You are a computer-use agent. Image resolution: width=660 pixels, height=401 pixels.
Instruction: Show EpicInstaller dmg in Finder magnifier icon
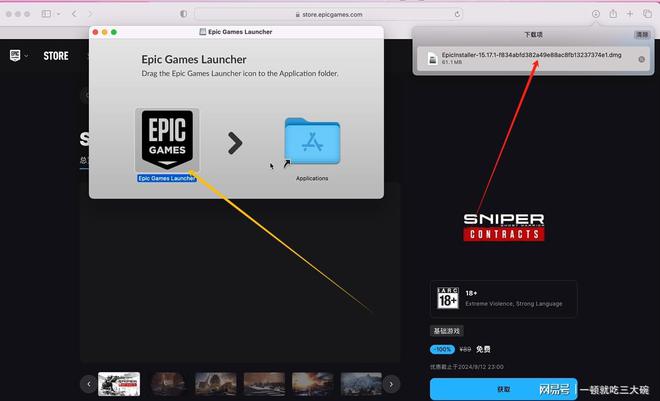(x=641, y=59)
